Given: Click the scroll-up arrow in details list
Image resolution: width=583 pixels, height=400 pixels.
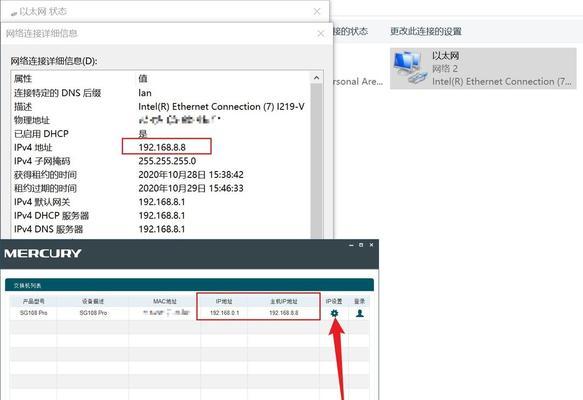Looking at the screenshot, I should click(316, 78).
